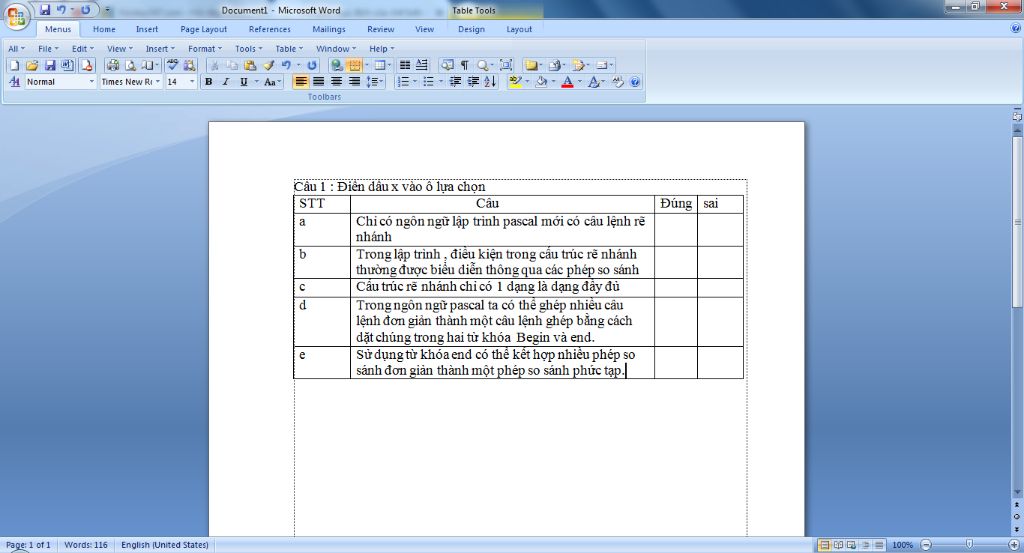Click the Zoom Out minus button
1024x553 pixels.
click(x=925, y=545)
